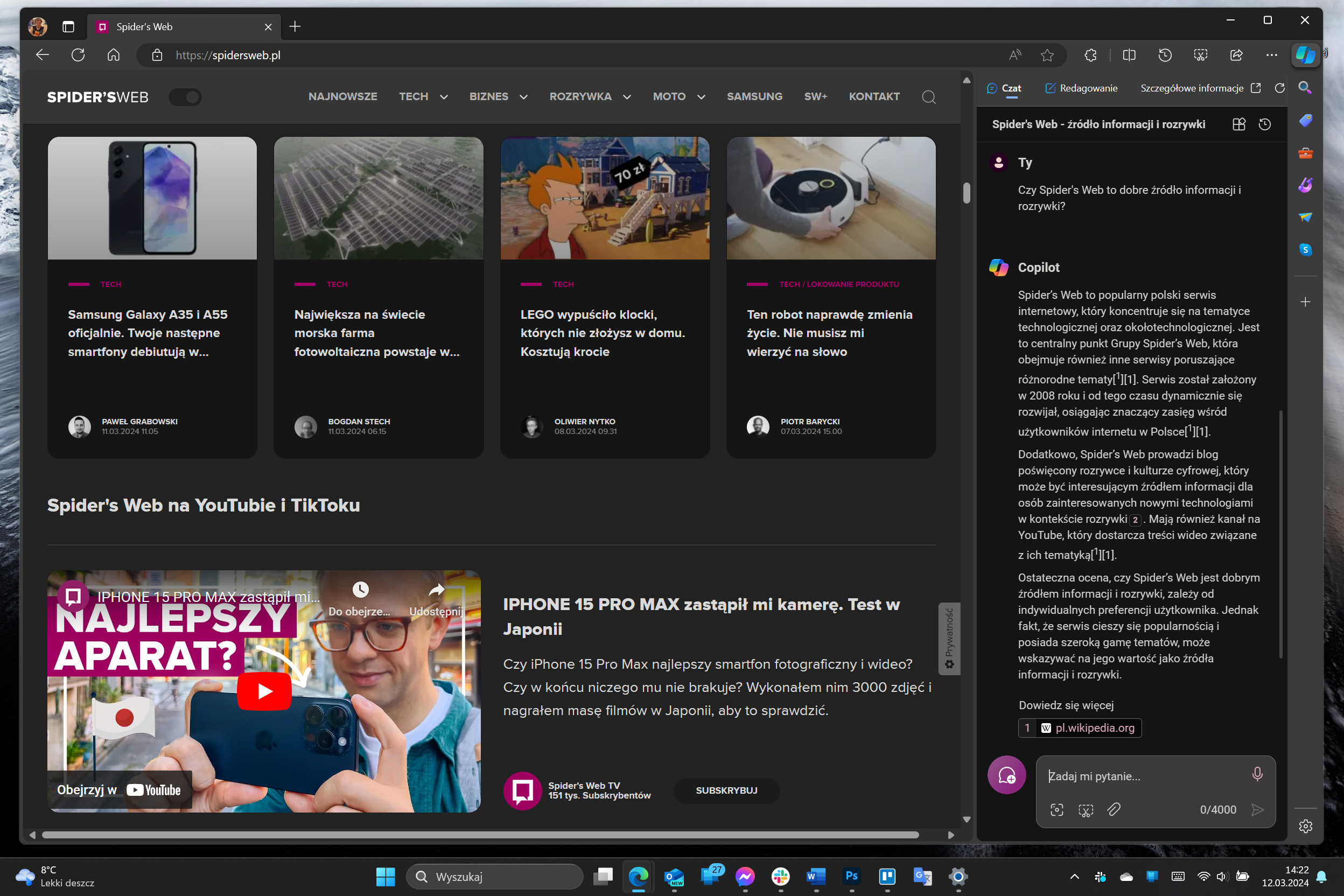The height and width of the screenshot is (896, 1344).
Task: Expand the TECH menu chevron
Action: 444,97
